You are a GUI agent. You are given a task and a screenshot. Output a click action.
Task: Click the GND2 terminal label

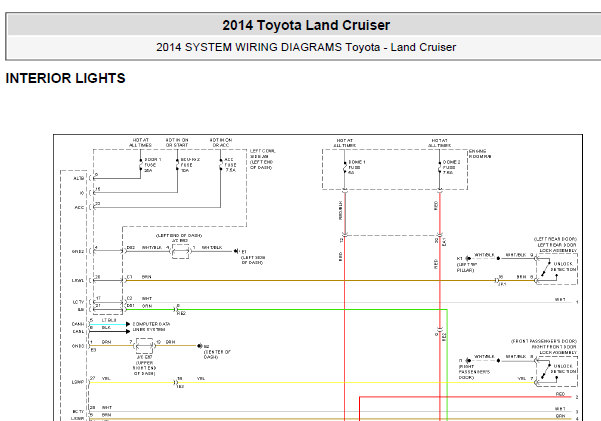(78, 252)
